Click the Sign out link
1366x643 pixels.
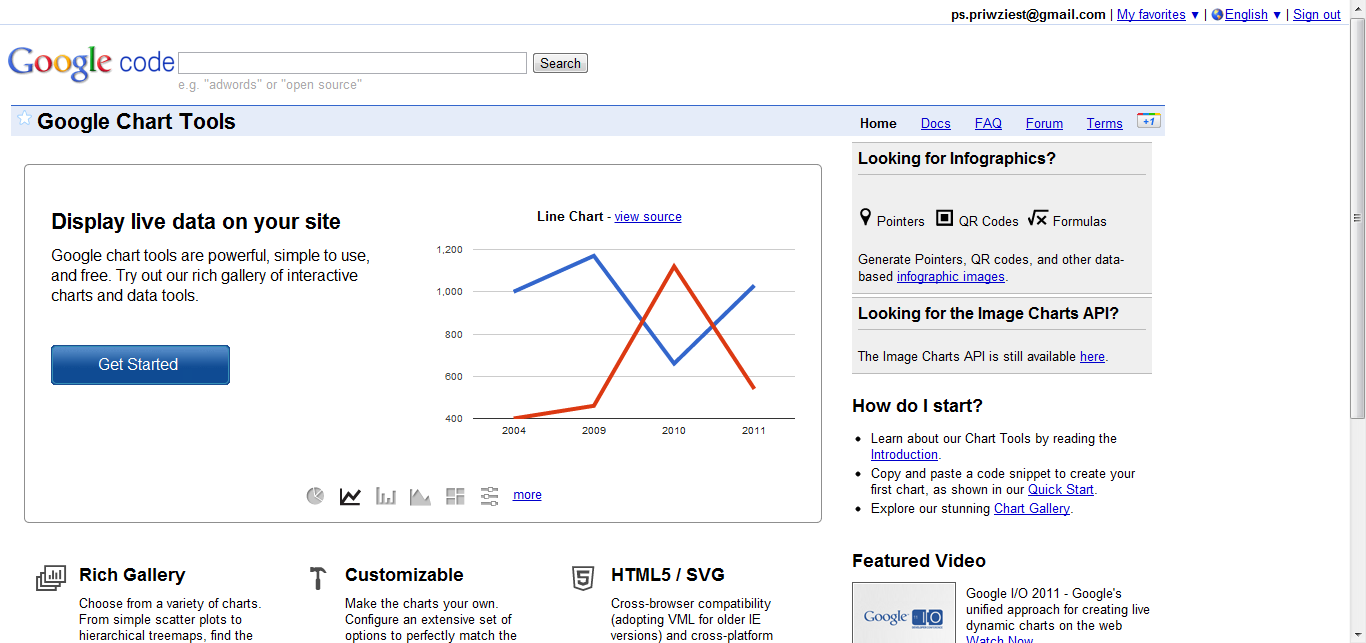click(x=1317, y=15)
